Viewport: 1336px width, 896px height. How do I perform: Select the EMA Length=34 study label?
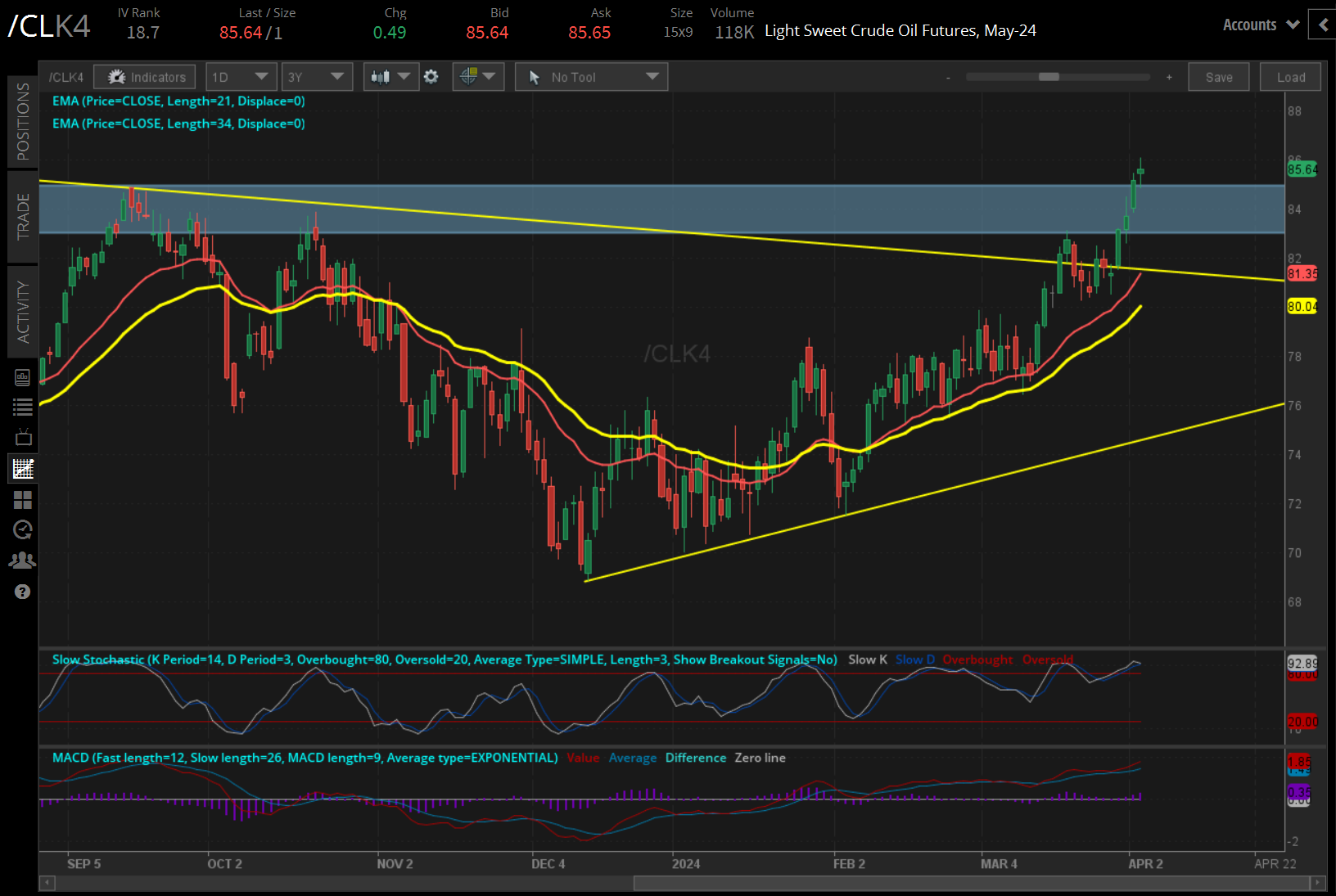point(178,124)
